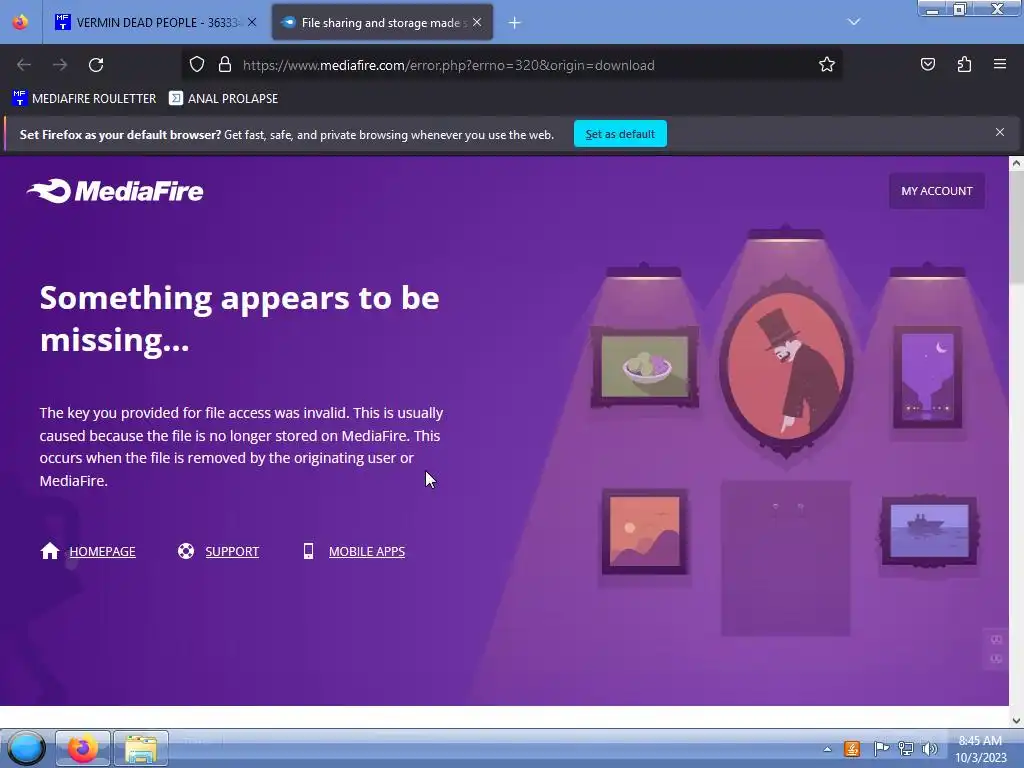Open the MOBILE APPS link
1024x768 pixels.
(x=367, y=552)
